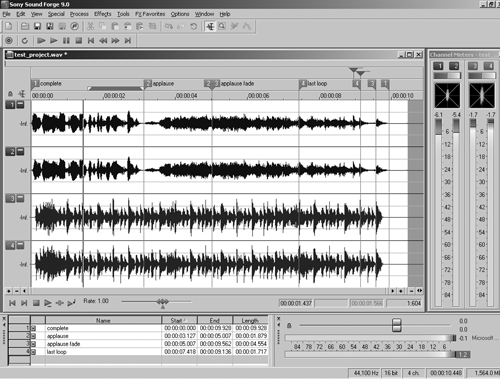Image resolution: width=500 pixels, height=379 pixels.
Task: Open the Options menu
Action: point(180,14)
